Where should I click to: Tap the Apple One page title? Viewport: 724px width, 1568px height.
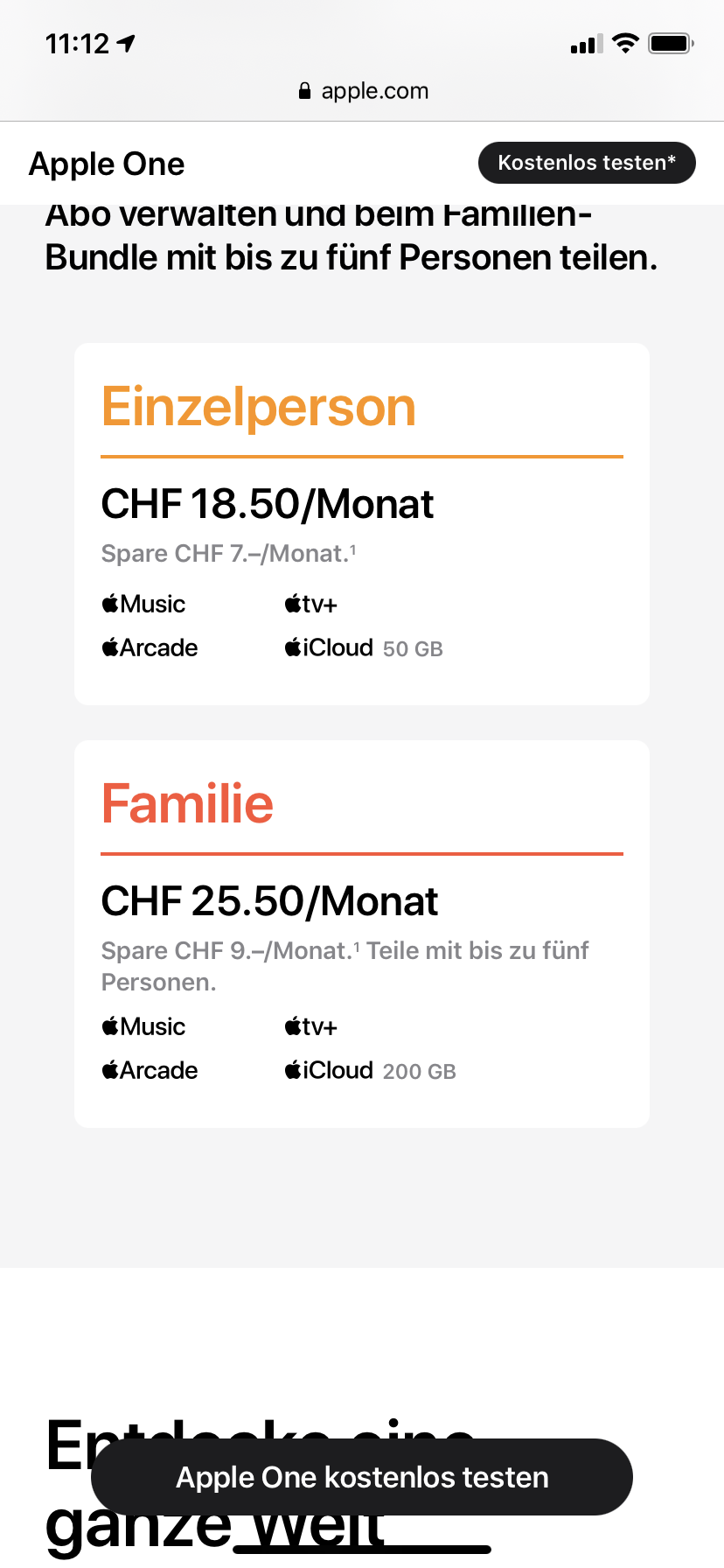click(107, 164)
